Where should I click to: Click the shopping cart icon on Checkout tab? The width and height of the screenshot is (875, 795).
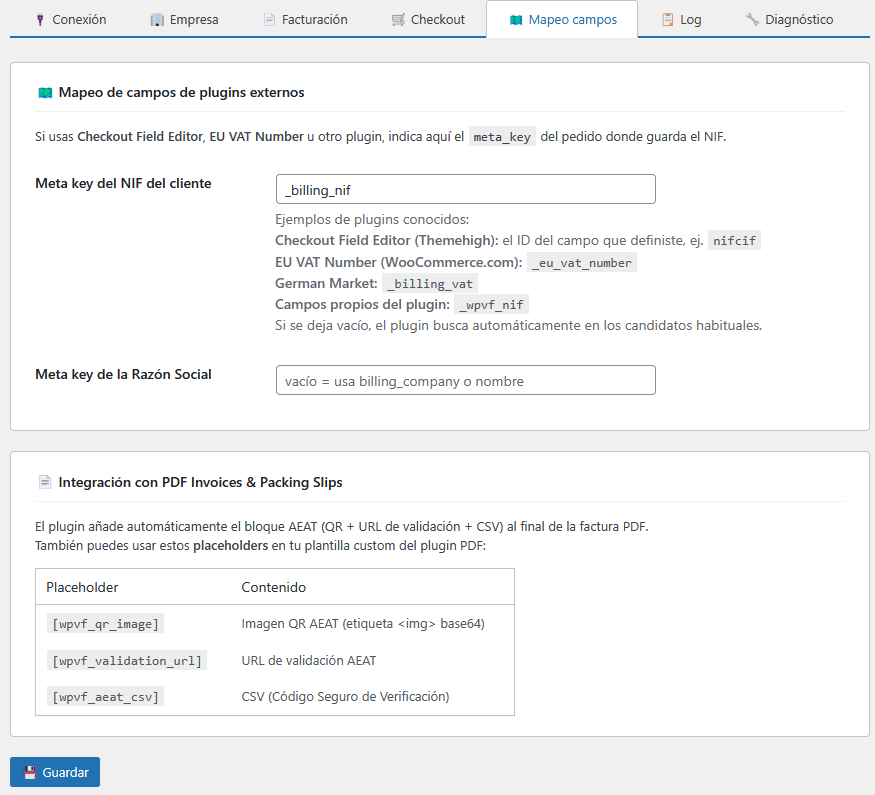click(398, 20)
